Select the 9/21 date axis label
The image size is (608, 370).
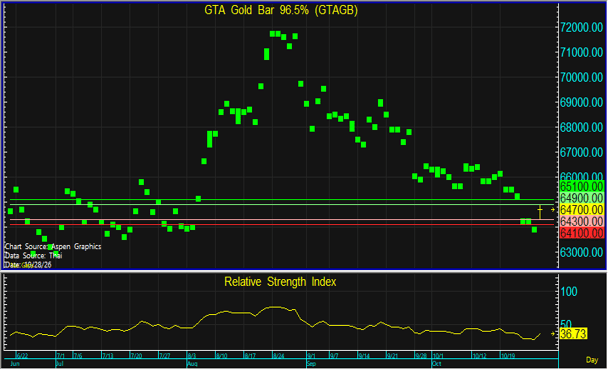point(392,356)
